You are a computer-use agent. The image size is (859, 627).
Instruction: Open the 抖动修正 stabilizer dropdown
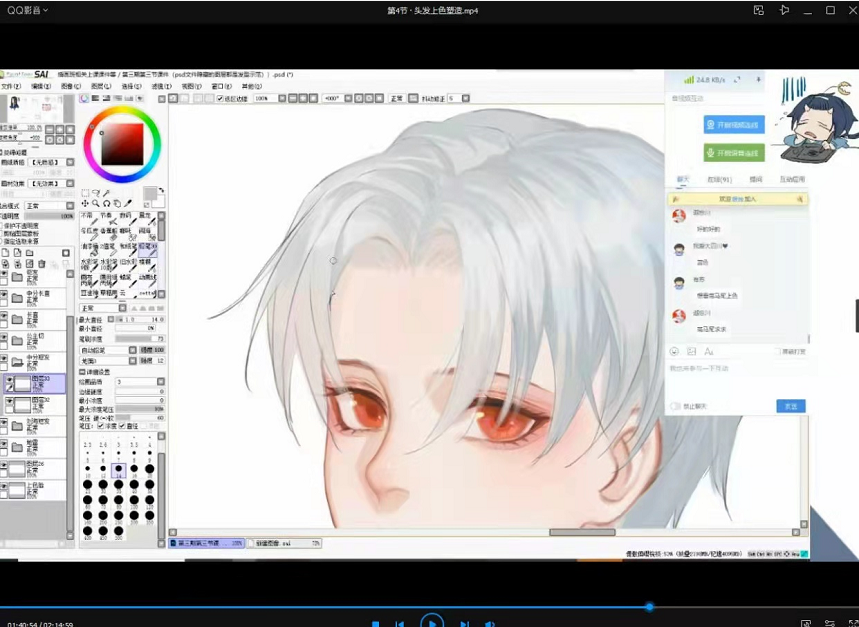click(466, 99)
